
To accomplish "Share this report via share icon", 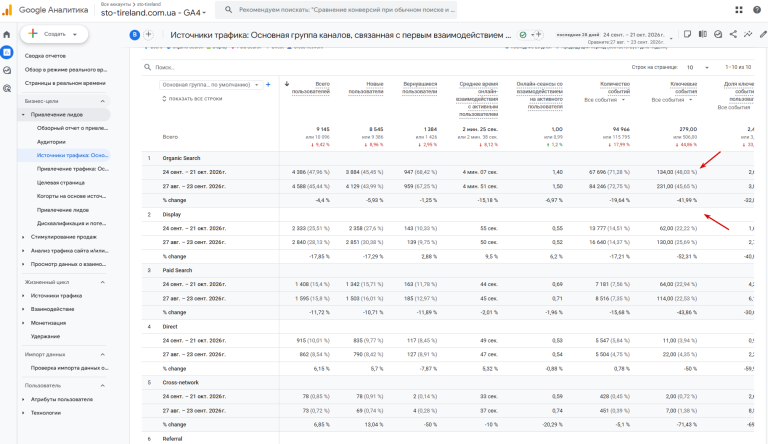I will [733, 34].
